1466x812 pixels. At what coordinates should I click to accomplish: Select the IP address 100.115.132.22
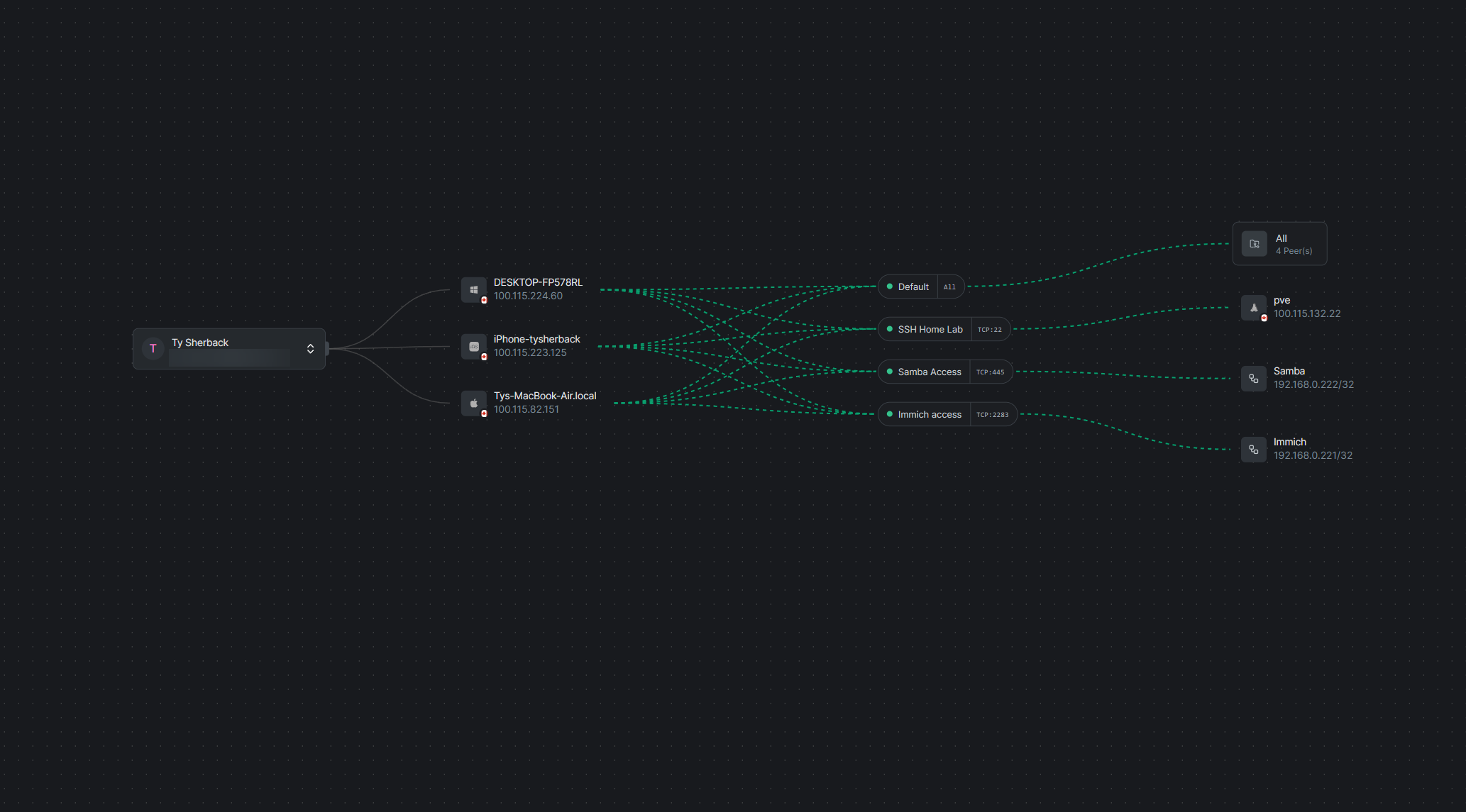[x=1307, y=313]
